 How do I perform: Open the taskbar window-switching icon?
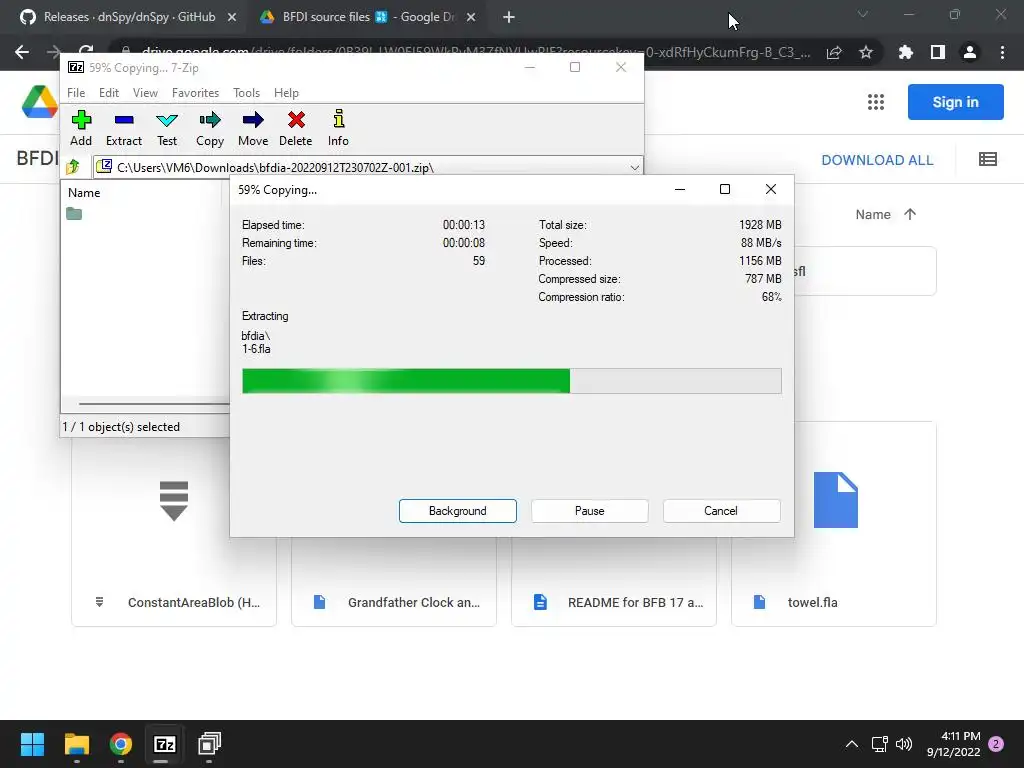pos(209,744)
